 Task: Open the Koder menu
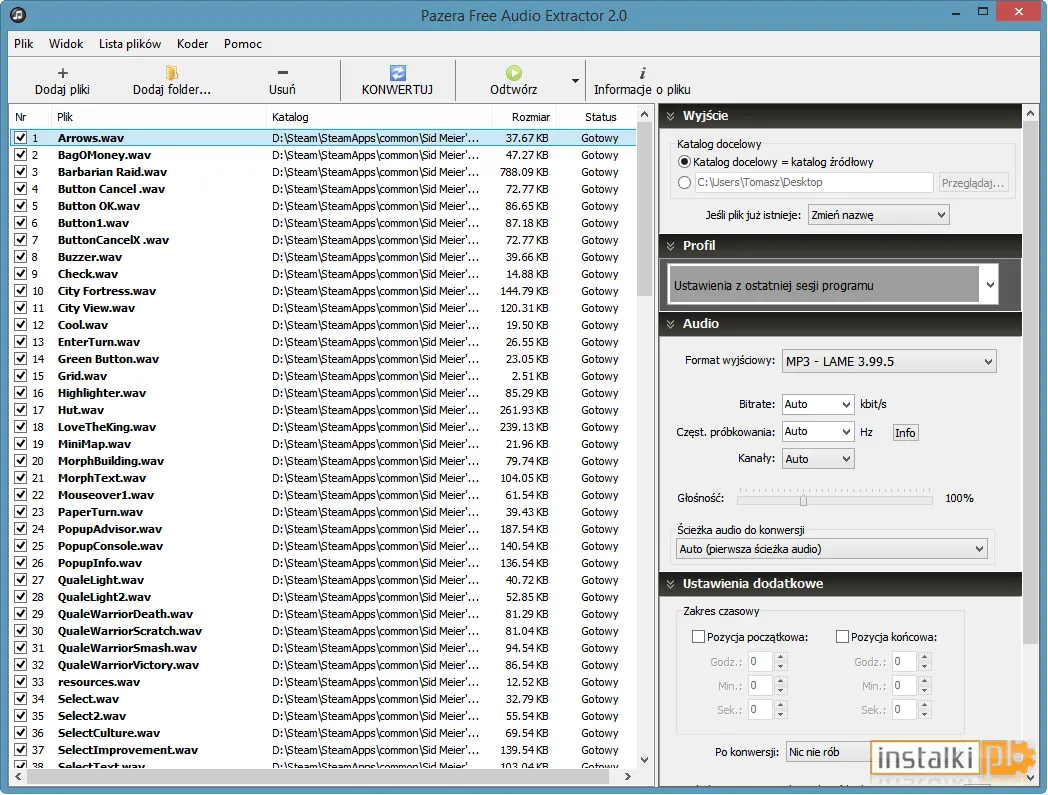point(192,43)
